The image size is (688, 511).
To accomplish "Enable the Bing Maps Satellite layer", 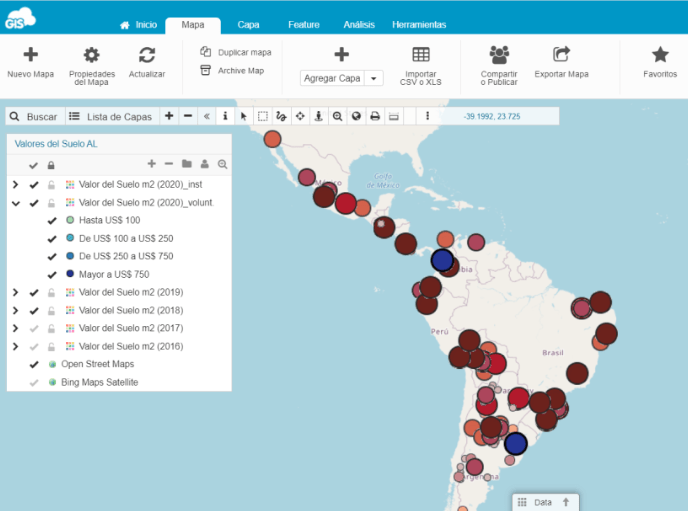I will (x=34, y=382).
